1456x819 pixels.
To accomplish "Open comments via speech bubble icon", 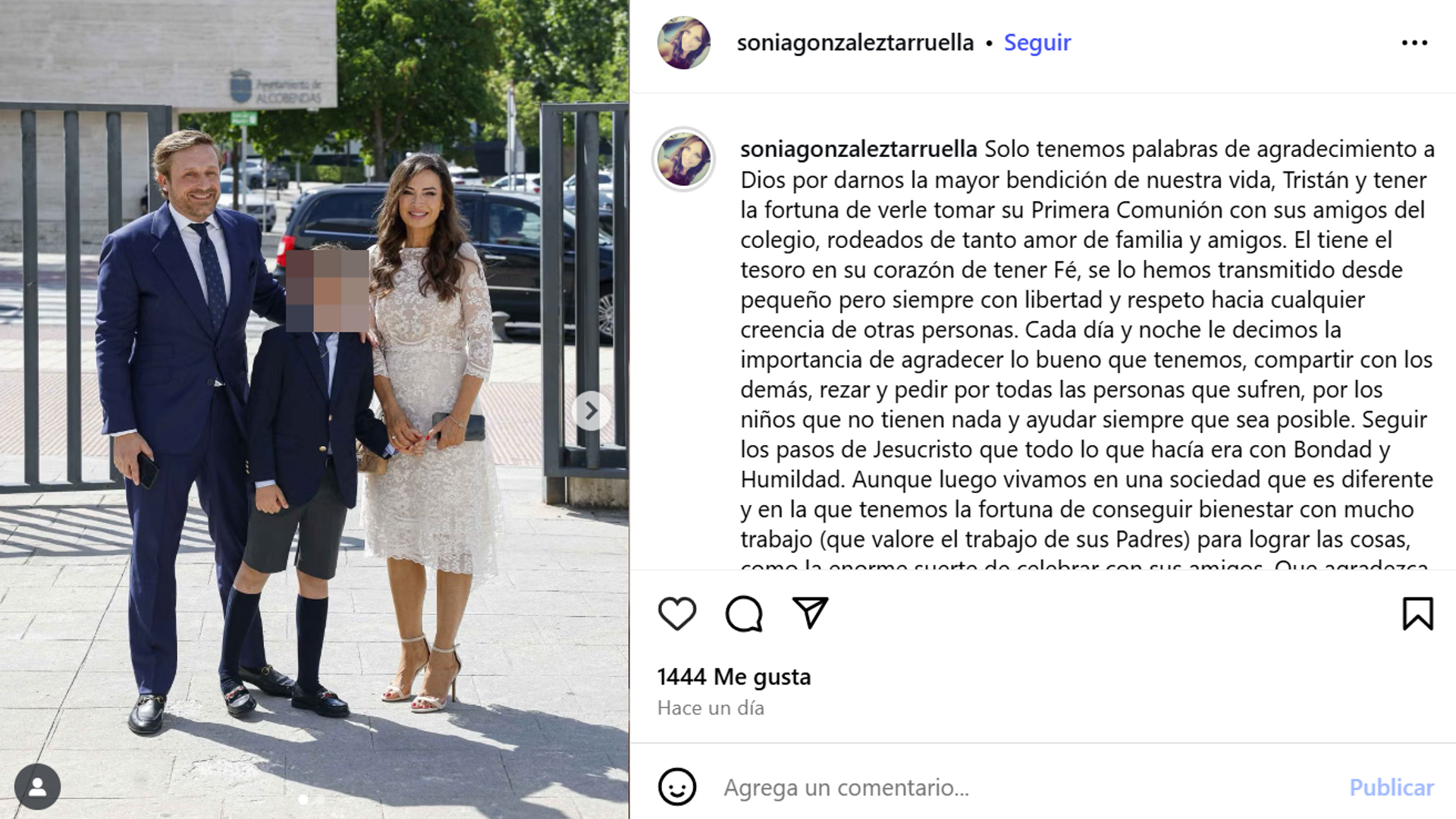I will coord(743,613).
